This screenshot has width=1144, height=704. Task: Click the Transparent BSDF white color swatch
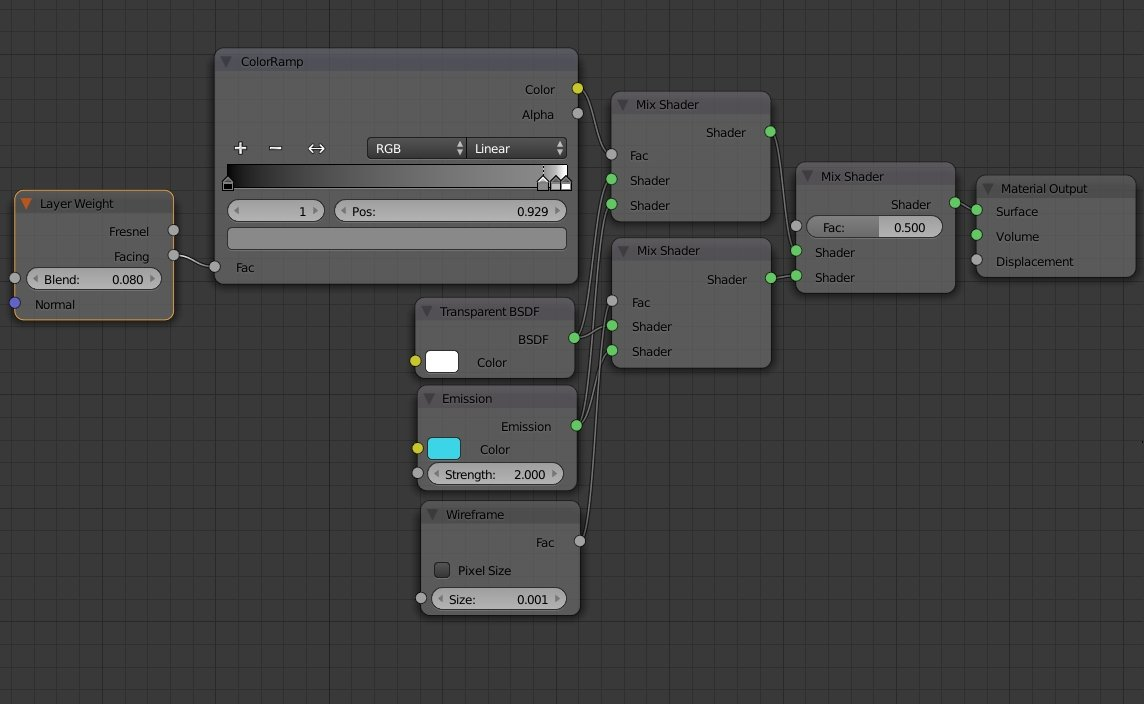coord(441,362)
